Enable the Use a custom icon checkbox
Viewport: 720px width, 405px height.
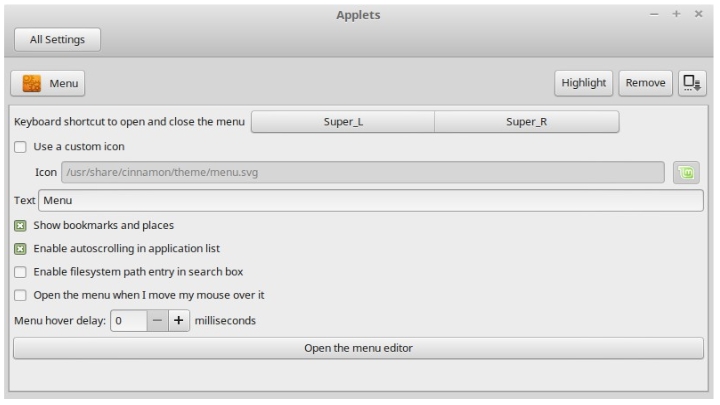click(x=20, y=147)
